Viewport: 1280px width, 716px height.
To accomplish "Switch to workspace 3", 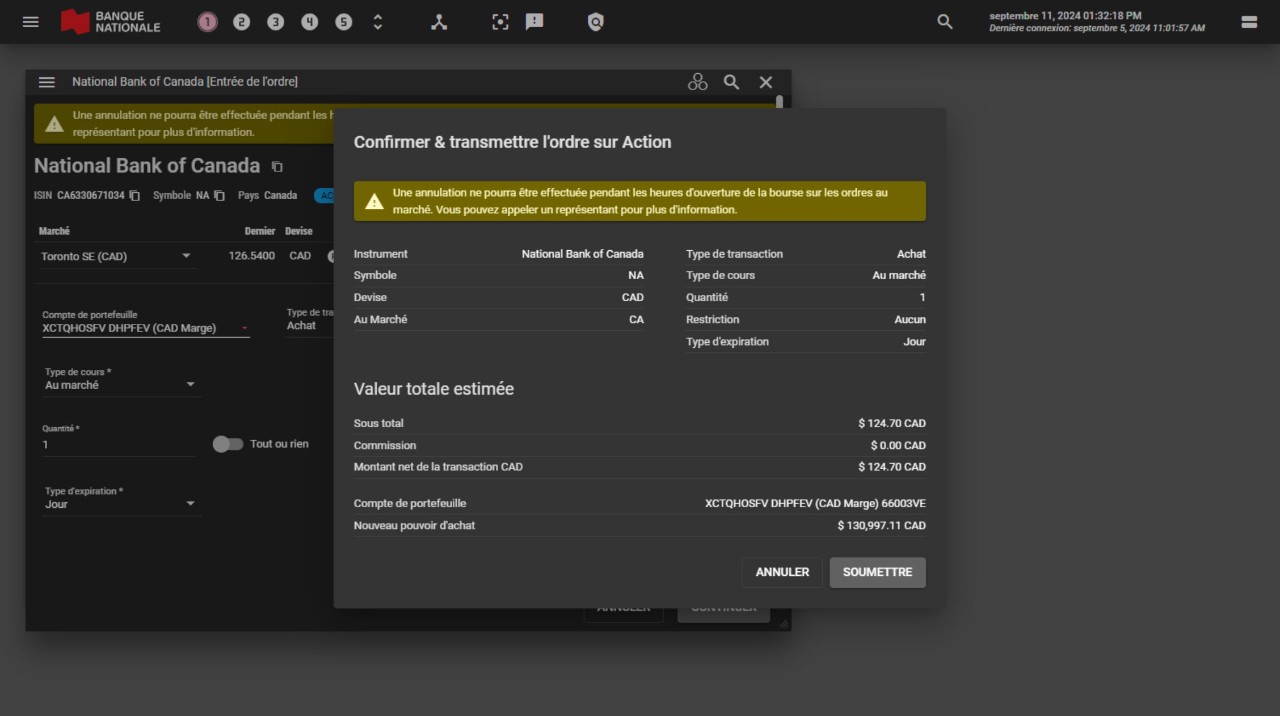I will coord(275,21).
